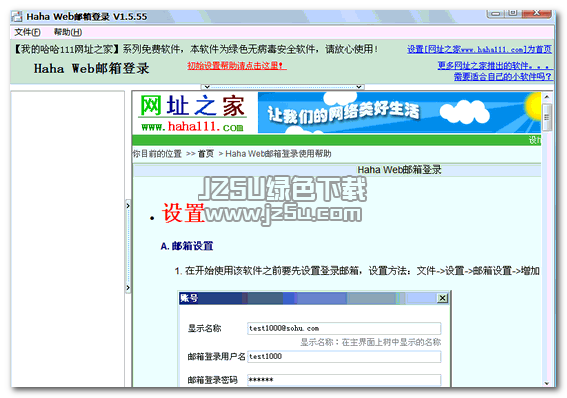Image resolution: width=567 pixels, height=398 pixels.
Task: Click the 显示名称 input field
Action: [344, 328]
